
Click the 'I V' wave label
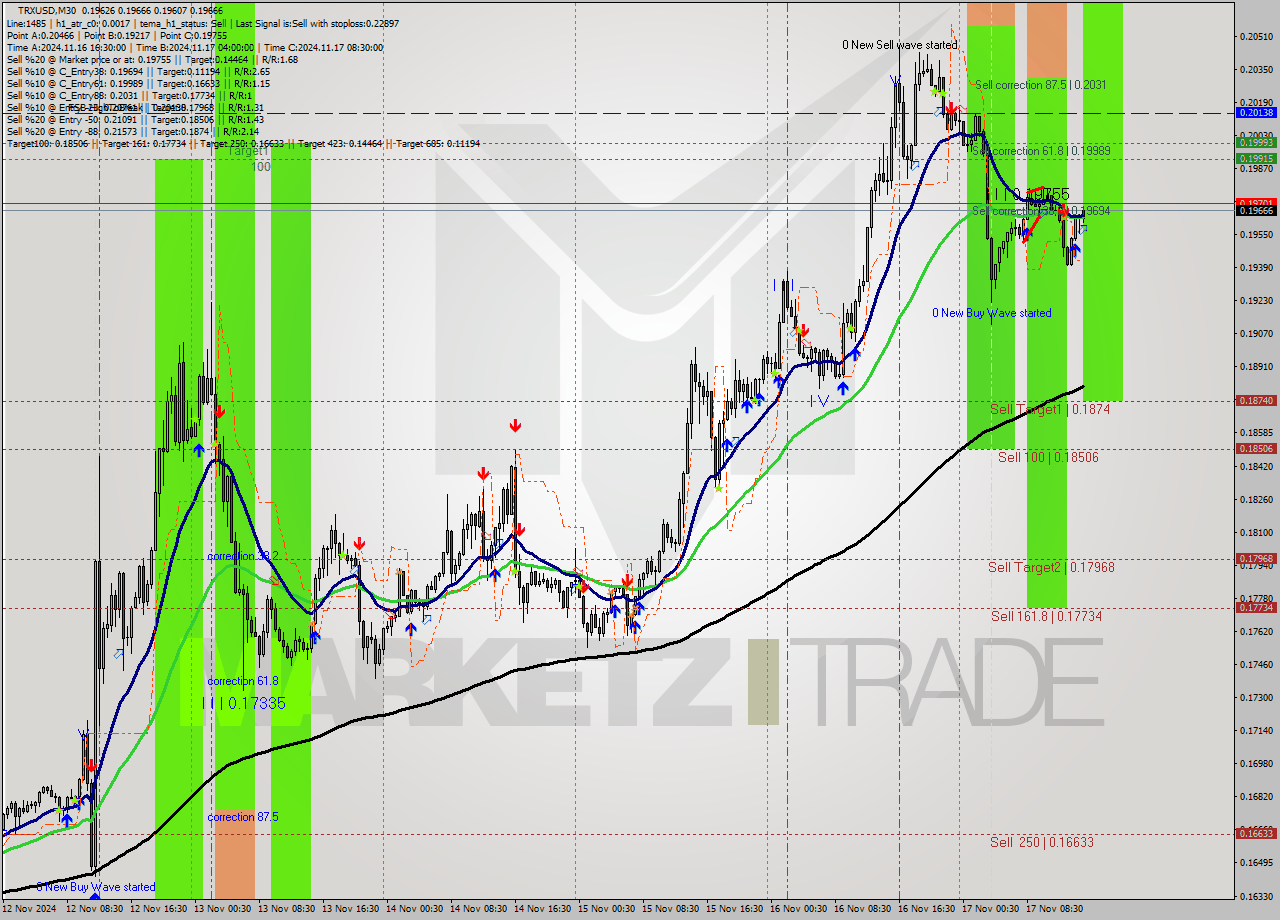tap(820, 401)
